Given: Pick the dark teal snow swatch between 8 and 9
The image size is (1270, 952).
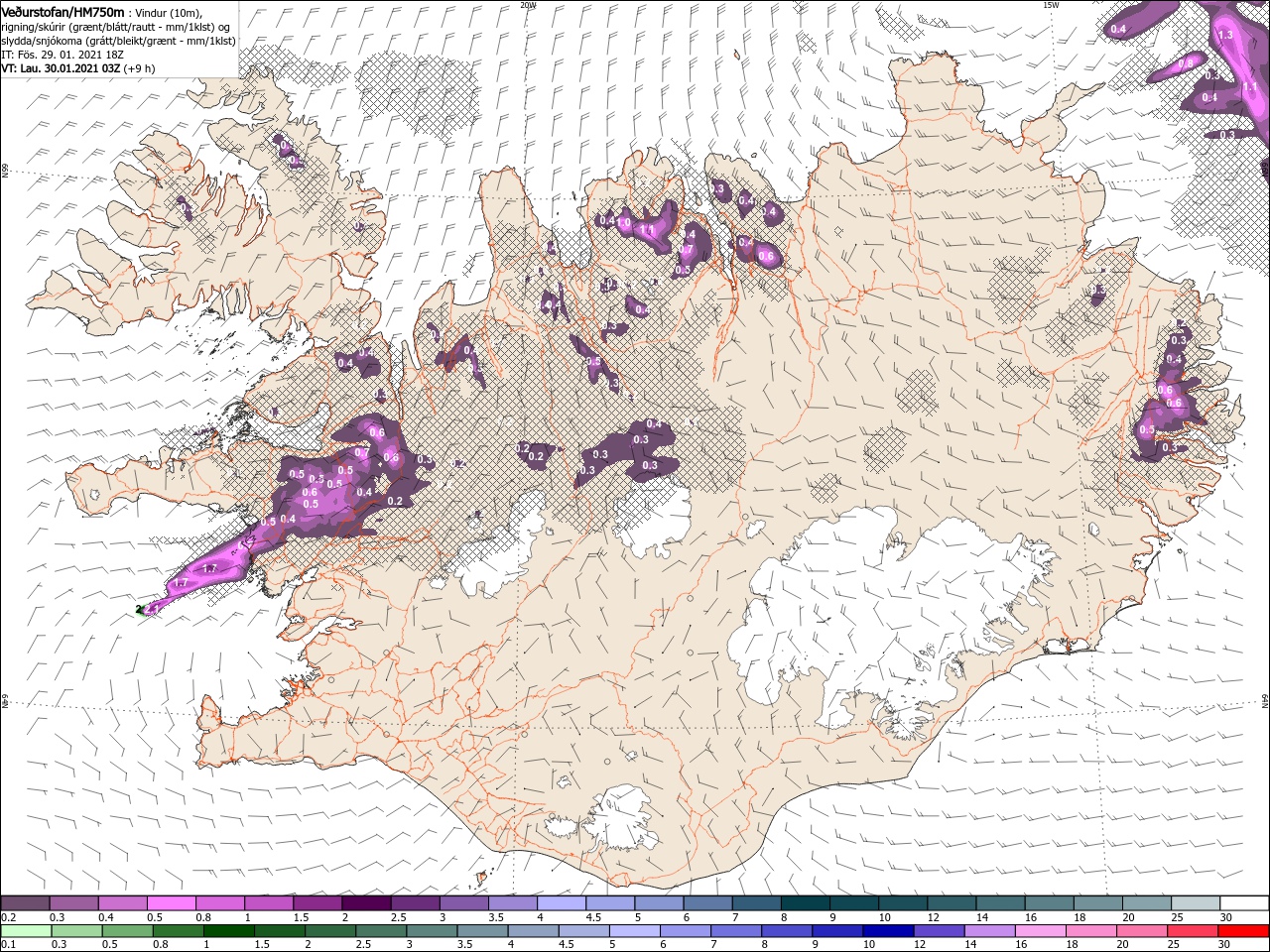Looking at the screenshot, I should tap(805, 903).
